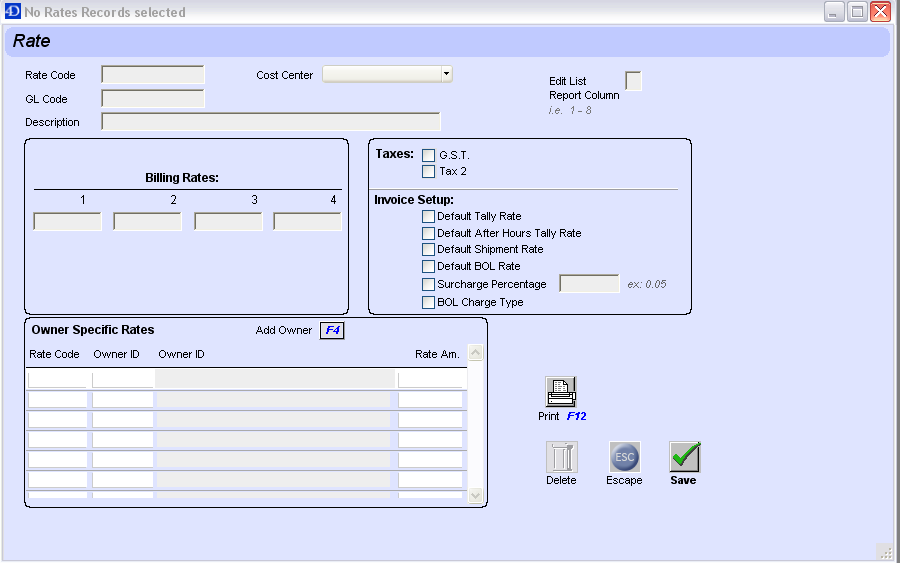Image resolution: width=900 pixels, height=563 pixels.
Task: Click the 4D application icon in title bar
Action: coord(12,12)
